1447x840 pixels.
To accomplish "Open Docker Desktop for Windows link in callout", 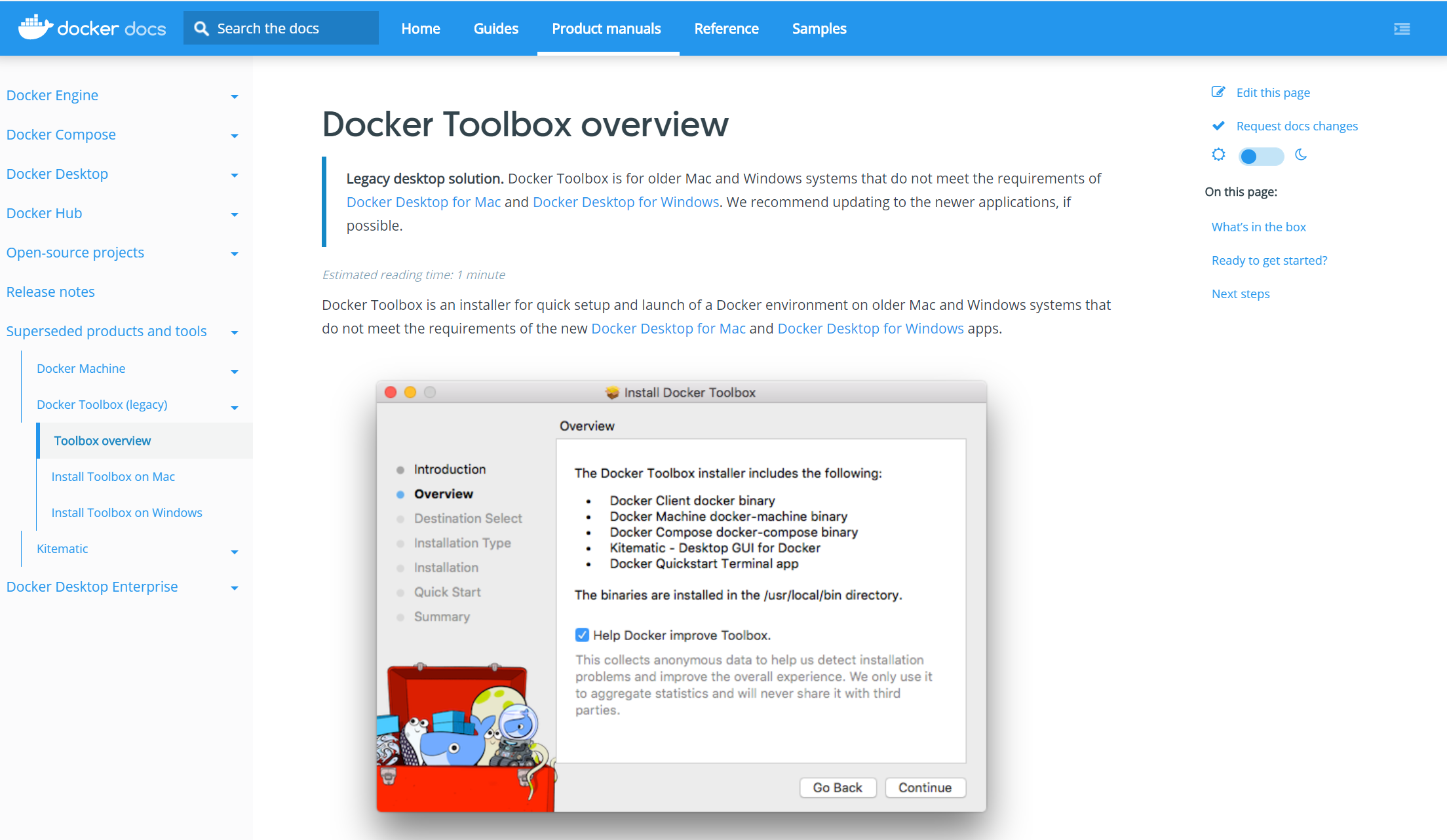I will [x=626, y=202].
